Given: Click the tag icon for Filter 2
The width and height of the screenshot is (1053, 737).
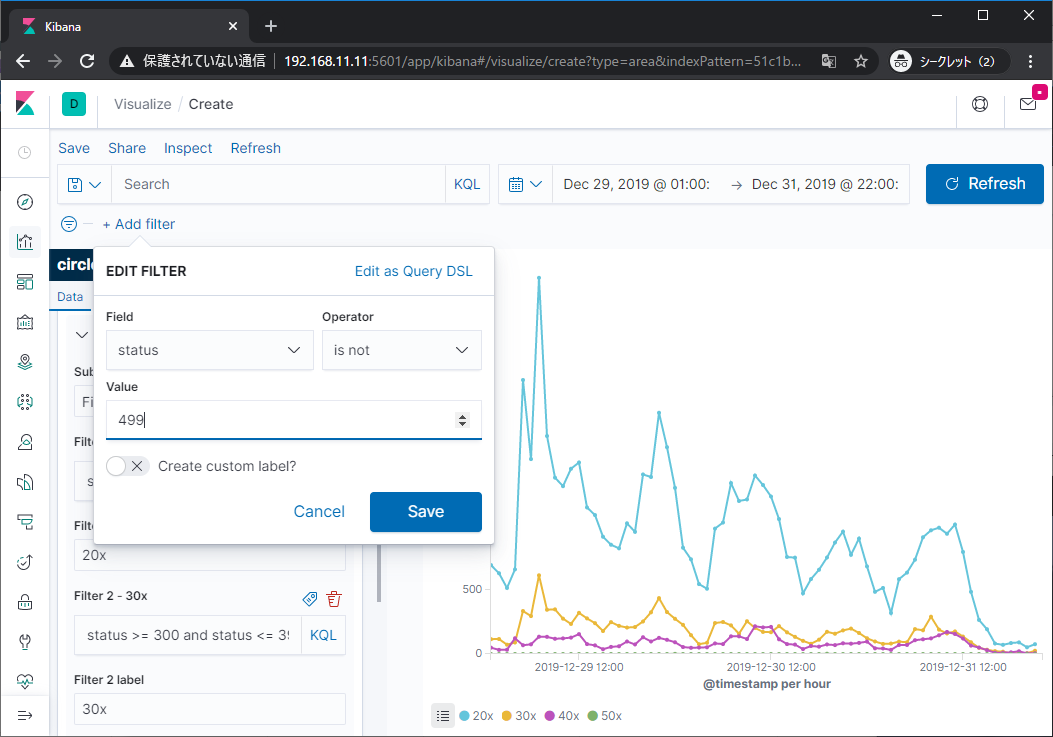Looking at the screenshot, I should 310,598.
